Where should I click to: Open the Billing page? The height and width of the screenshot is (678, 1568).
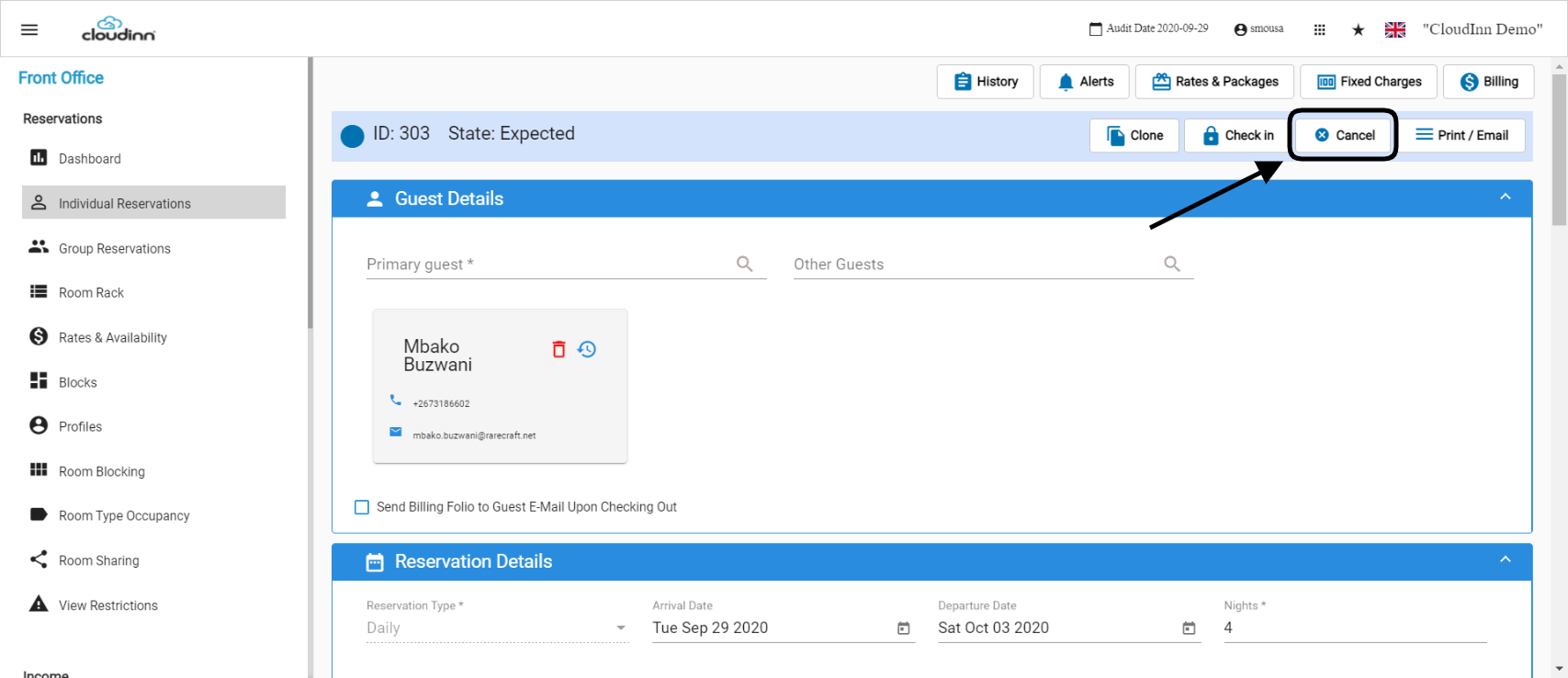[x=1488, y=81]
